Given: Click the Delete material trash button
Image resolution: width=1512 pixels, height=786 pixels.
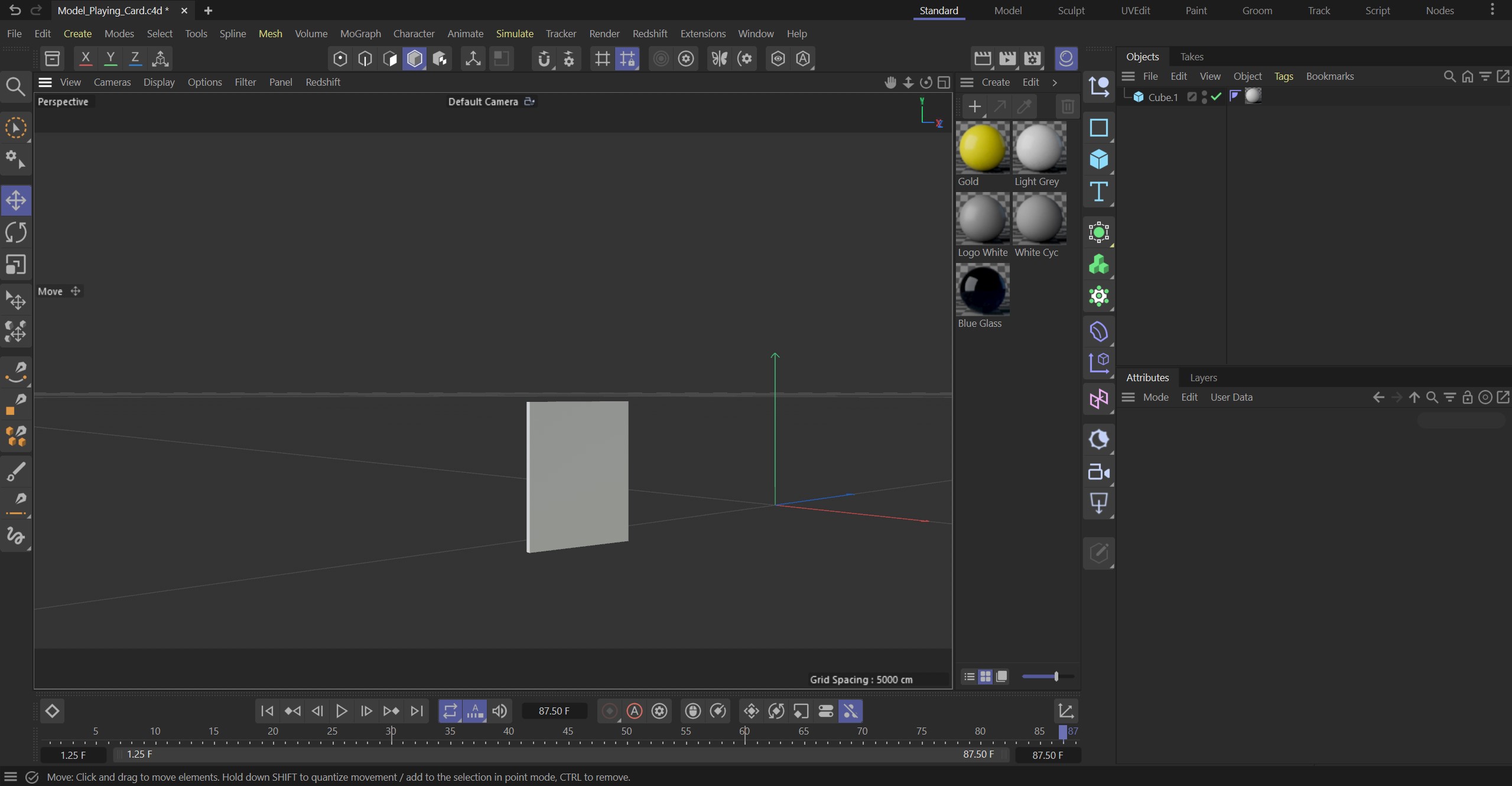Looking at the screenshot, I should point(1067,107).
